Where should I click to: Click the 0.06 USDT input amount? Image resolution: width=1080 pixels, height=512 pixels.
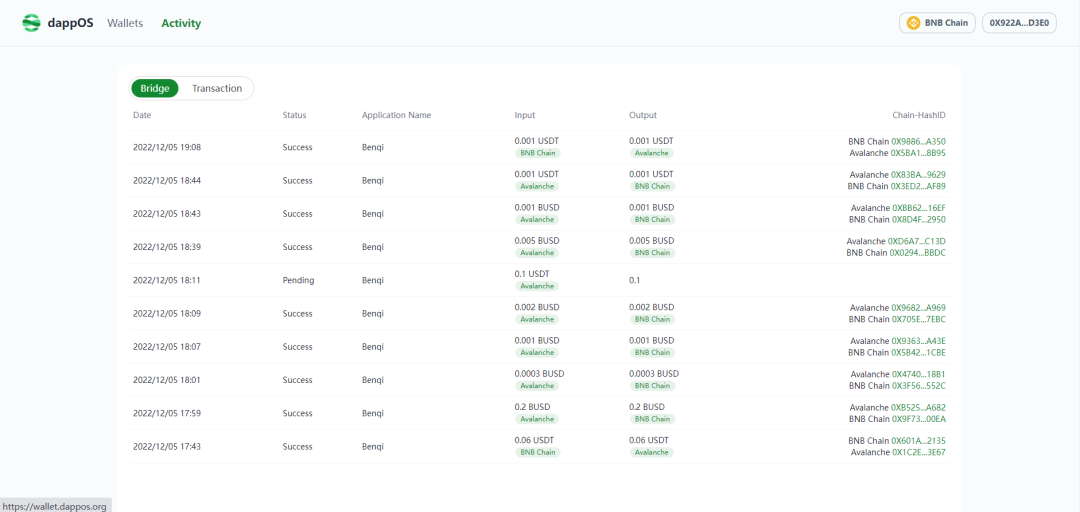[534, 440]
